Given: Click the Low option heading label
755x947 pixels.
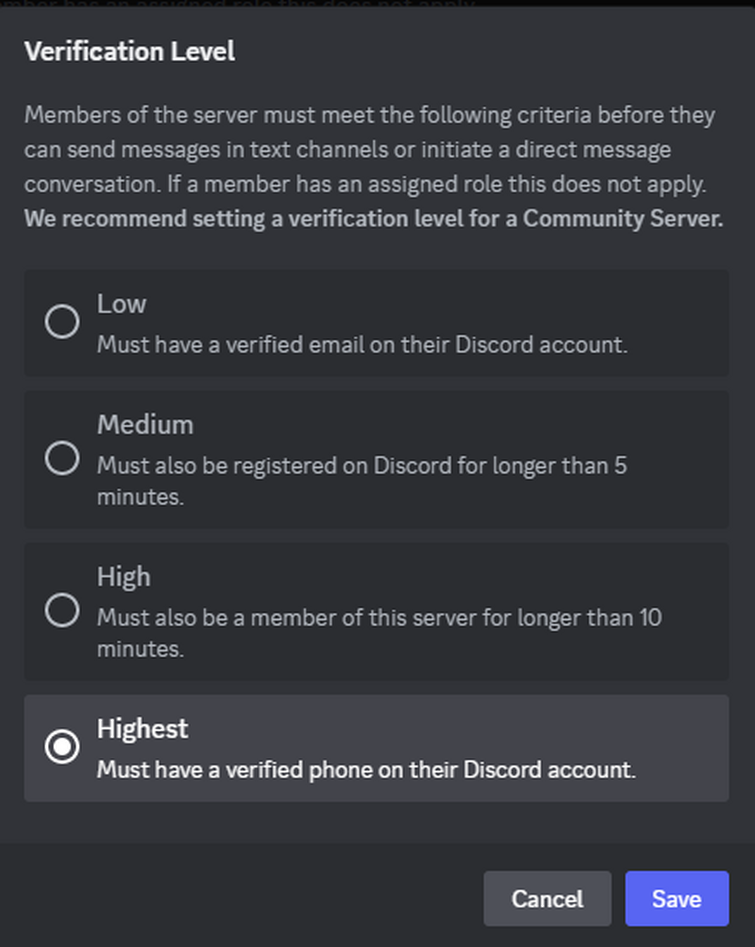Looking at the screenshot, I should coord(121,304).
